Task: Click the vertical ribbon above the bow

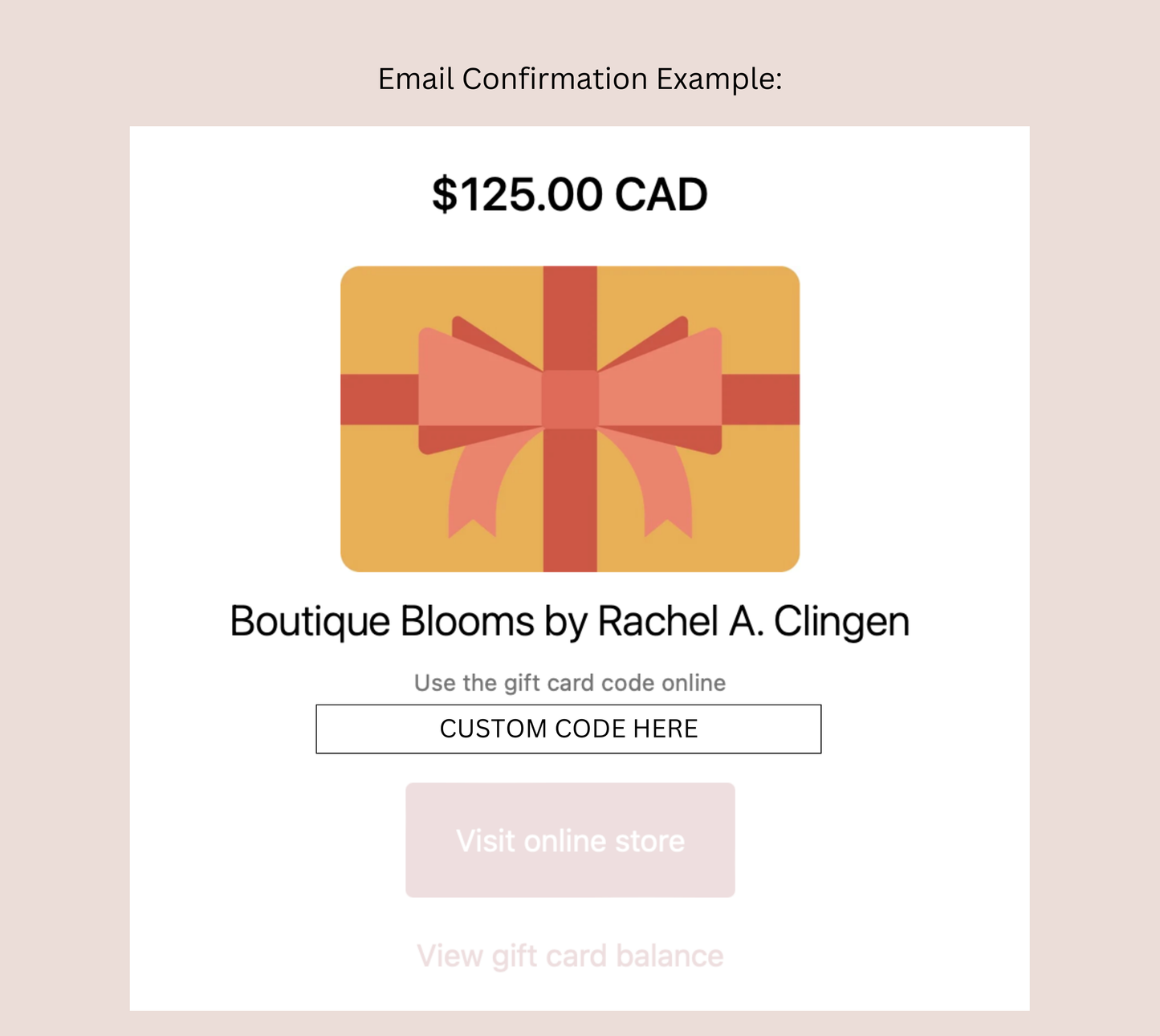Action: [570, 313]
